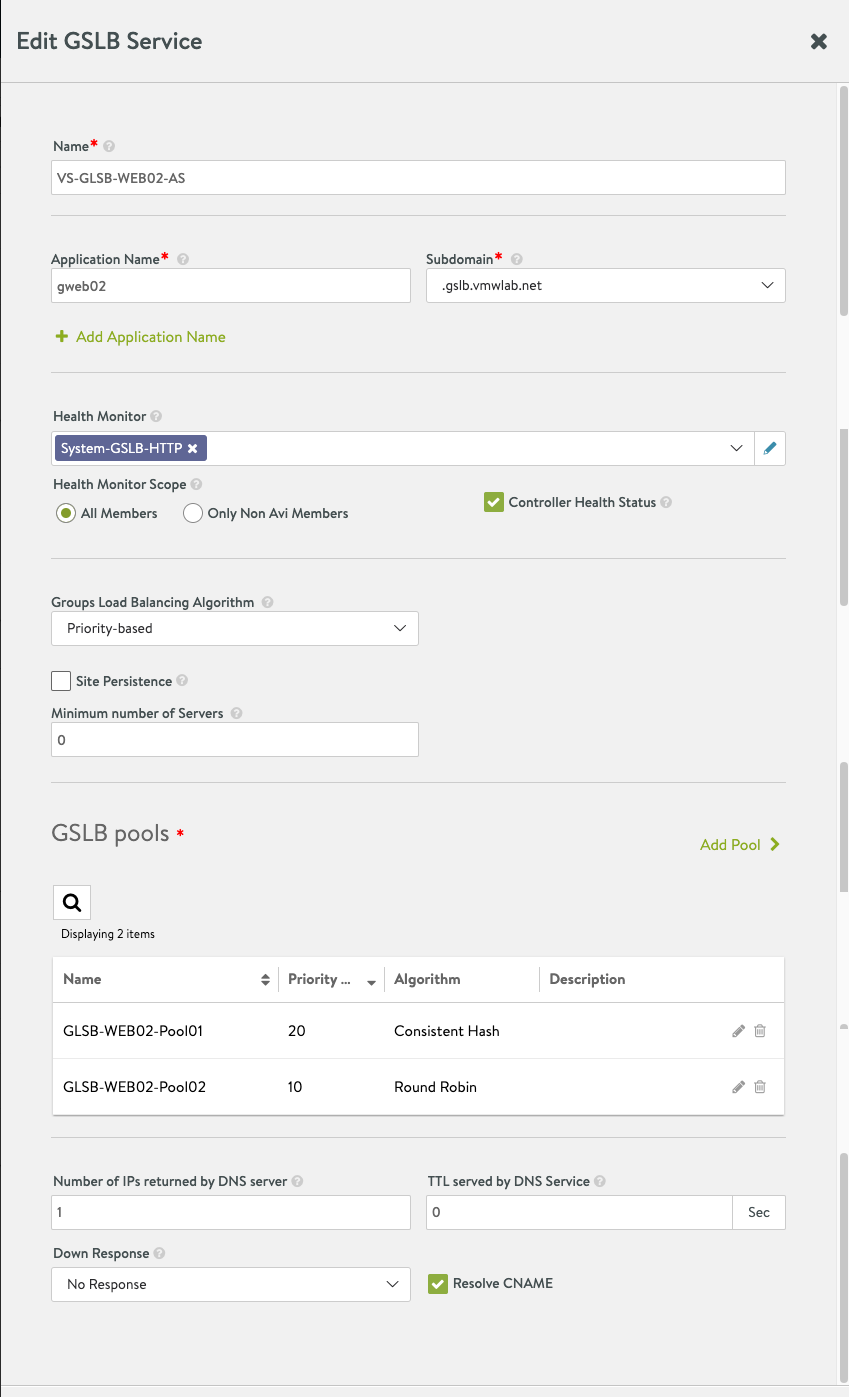The image size is (849, 1397).
Task: Click Number of IPs returned field
Action: [x=231, y=1212]
